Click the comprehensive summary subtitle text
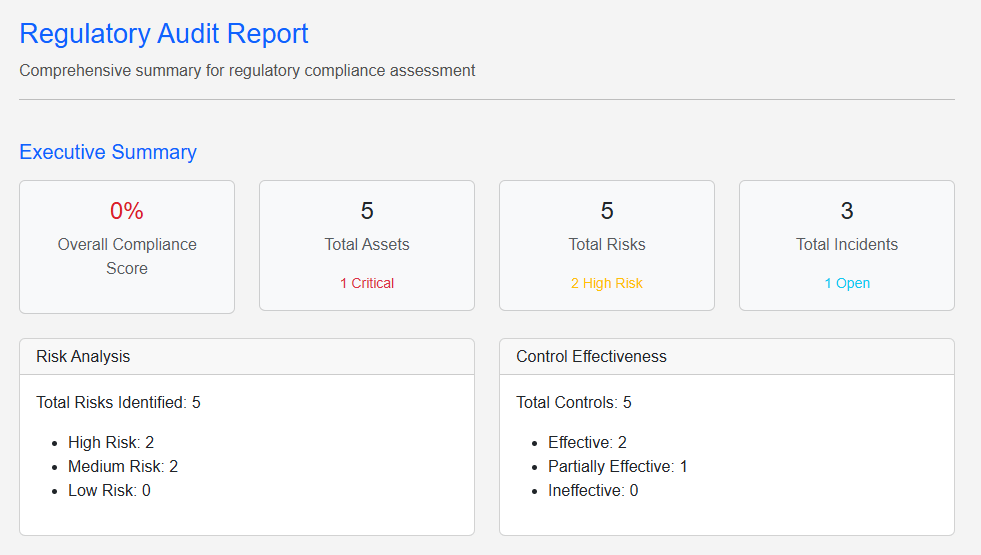The image size is (981, 555). tap(247, 71)
